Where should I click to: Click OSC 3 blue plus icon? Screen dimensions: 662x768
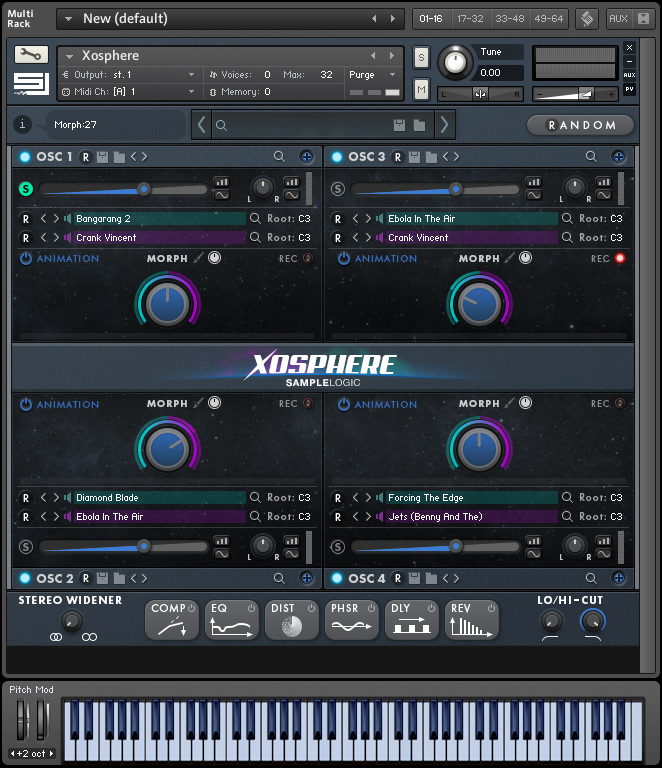point(618,157)
